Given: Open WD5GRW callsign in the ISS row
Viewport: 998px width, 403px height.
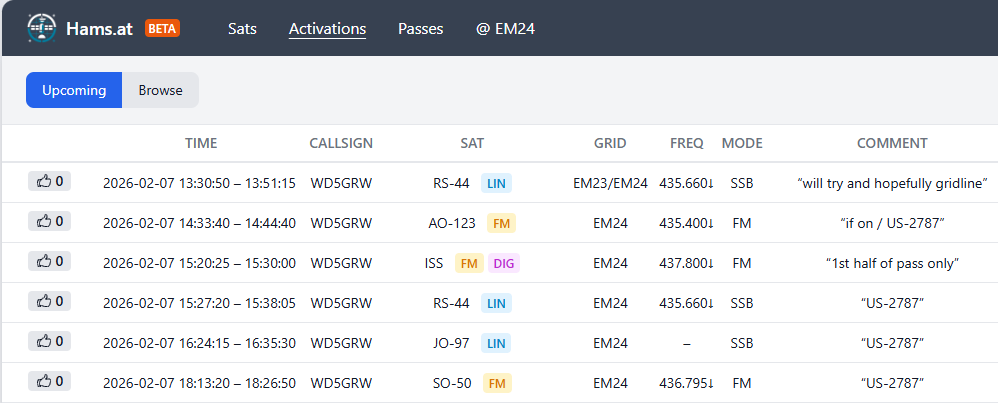Looking at the screenshot, I should pos(341,264).
